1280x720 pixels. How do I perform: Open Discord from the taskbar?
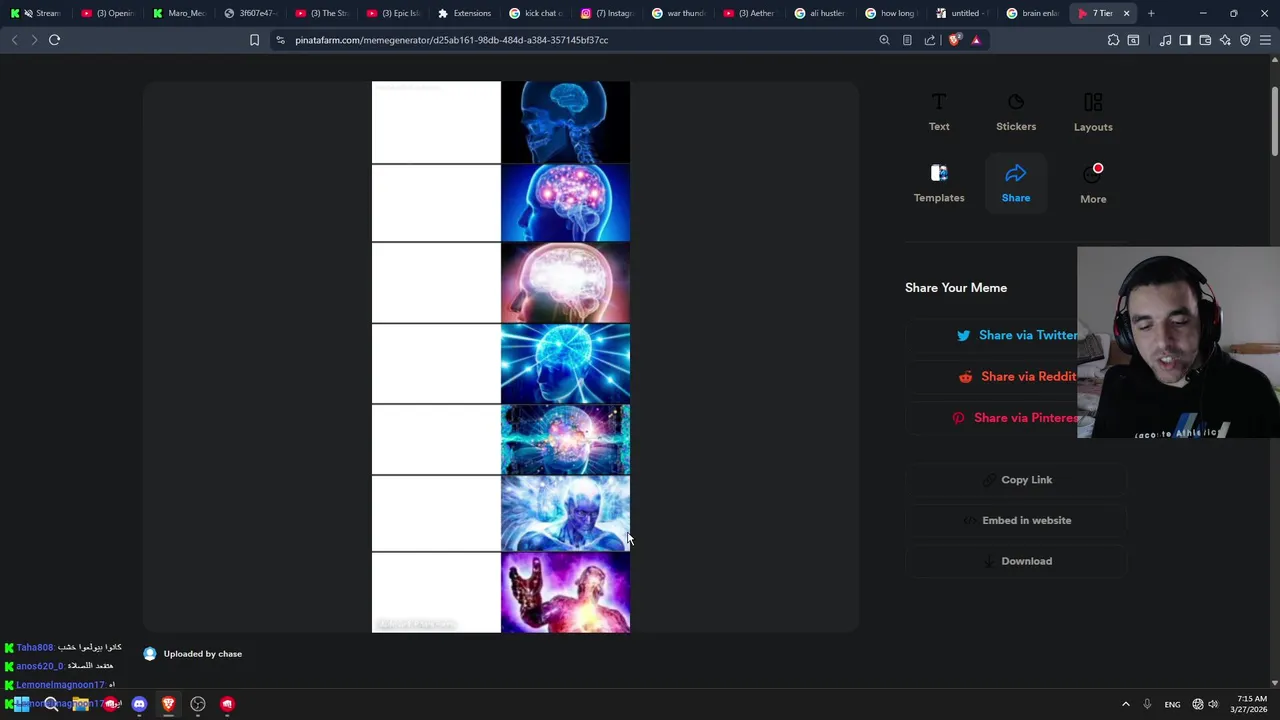(x=139, y=704)
